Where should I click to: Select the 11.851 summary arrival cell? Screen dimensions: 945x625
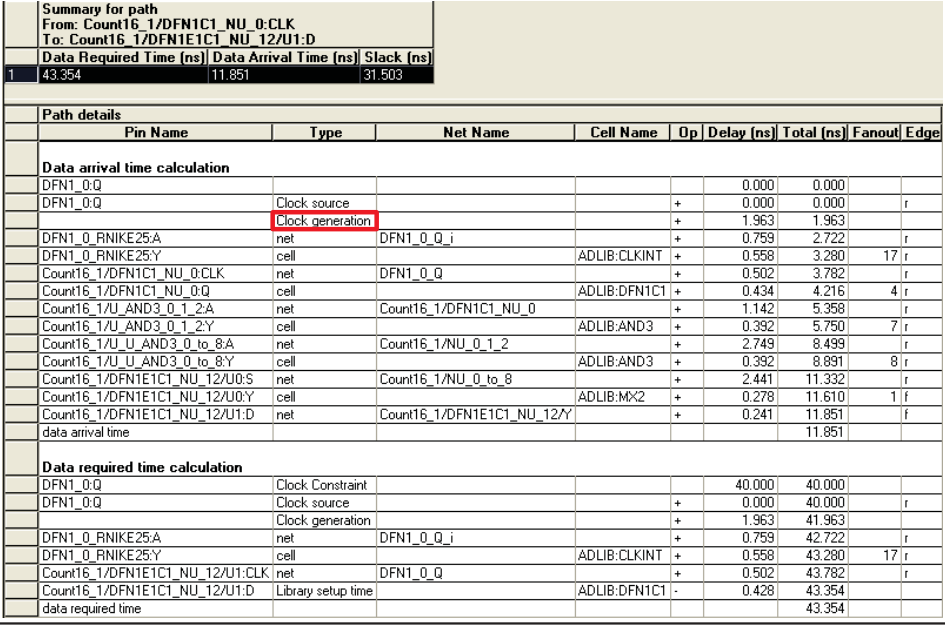tap(284, 75)
